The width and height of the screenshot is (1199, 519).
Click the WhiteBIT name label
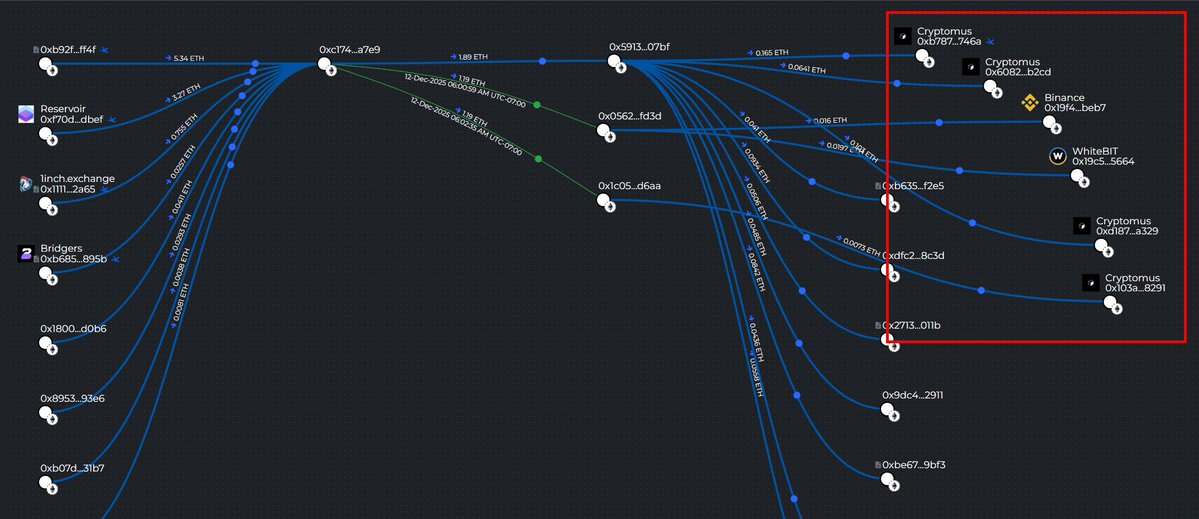(1097, 151)
